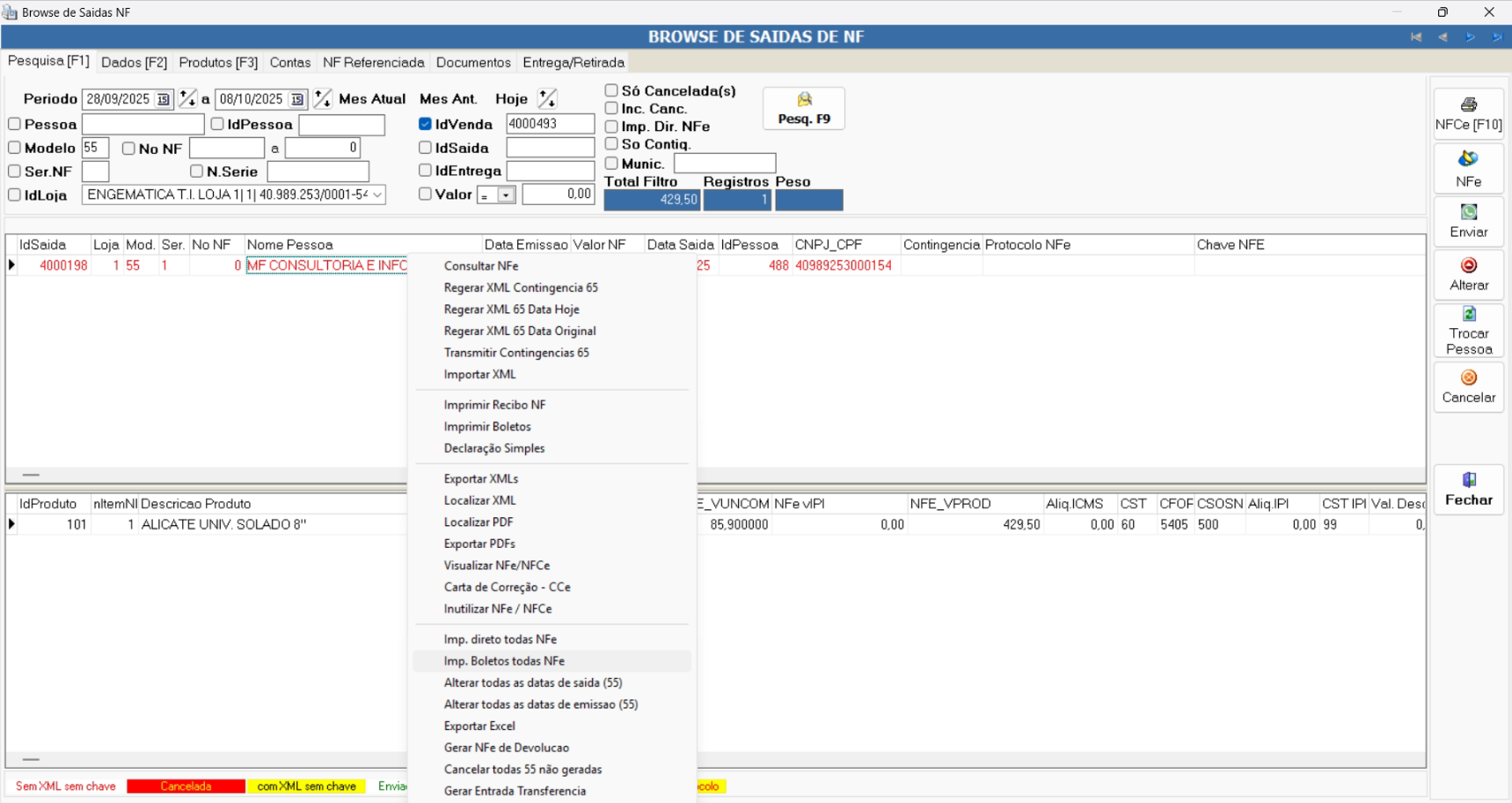Image resolution: width=1512 pixels, height=803 pixels.
Task: Choose Exportar Excel in context menu
Action: click(x=479, y=726)
